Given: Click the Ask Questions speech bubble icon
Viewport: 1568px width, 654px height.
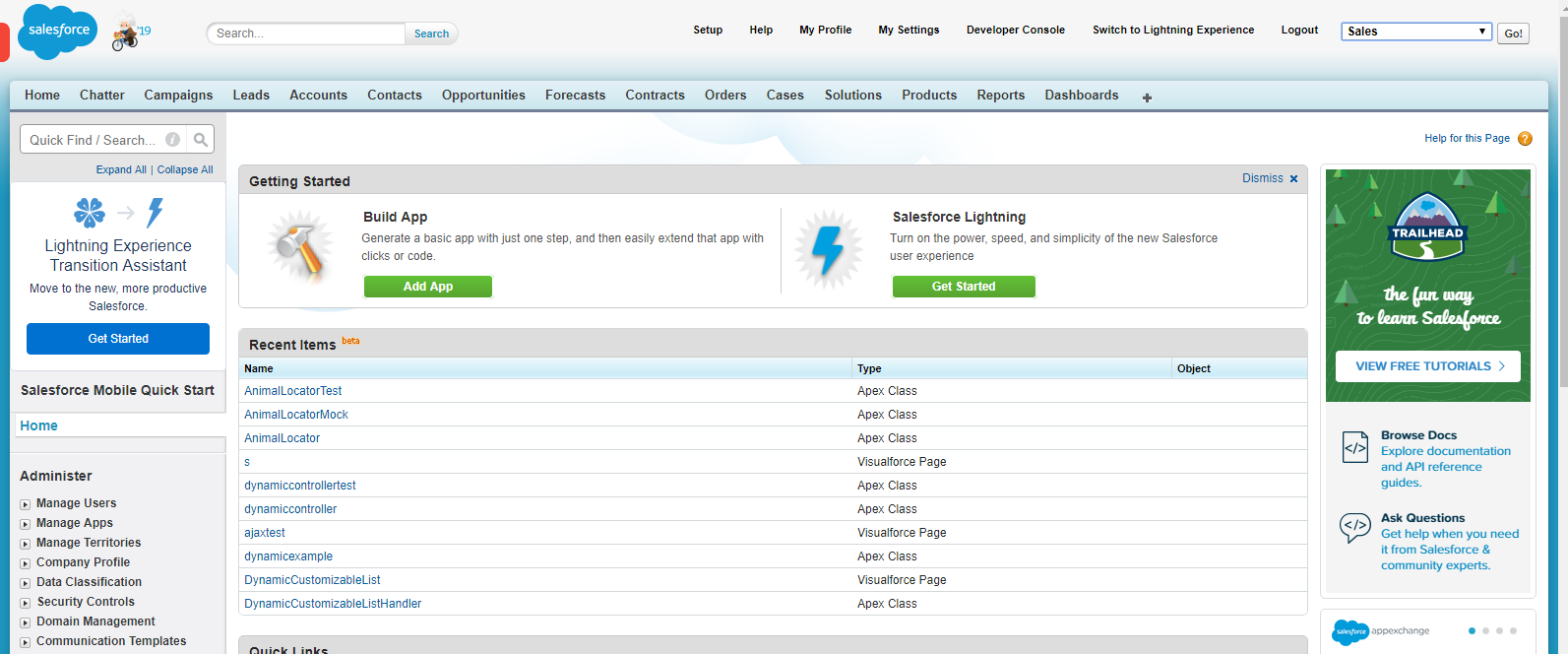Looking at the screenshot, I should click(x=1355, y=527).
